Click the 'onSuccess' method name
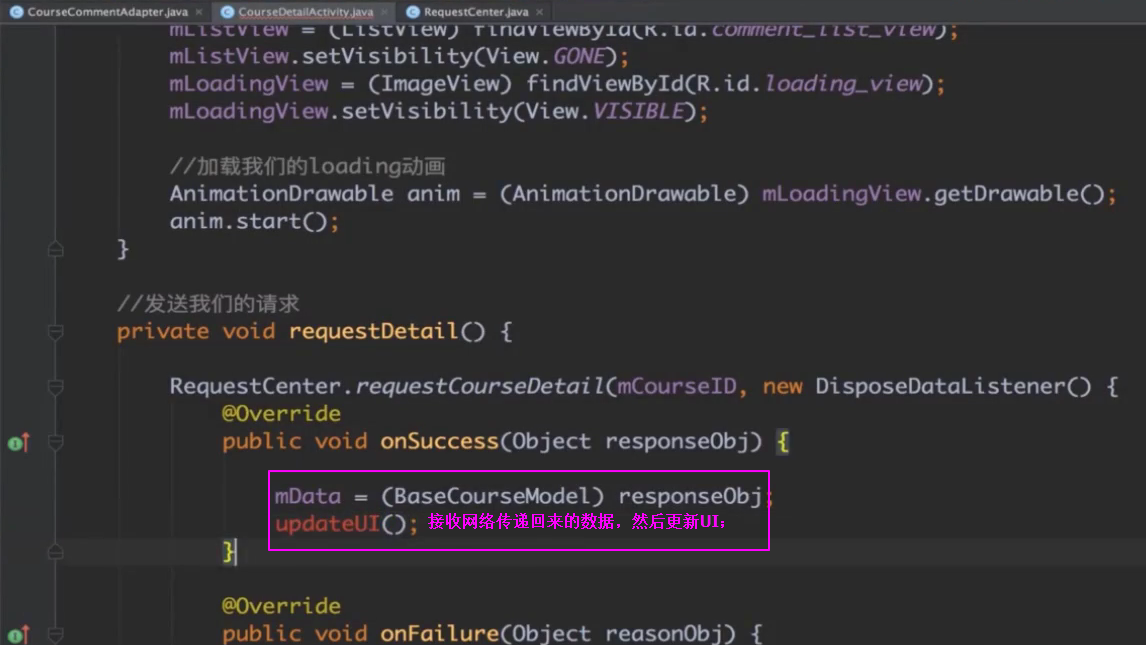1146x645 pixels. 439,441
